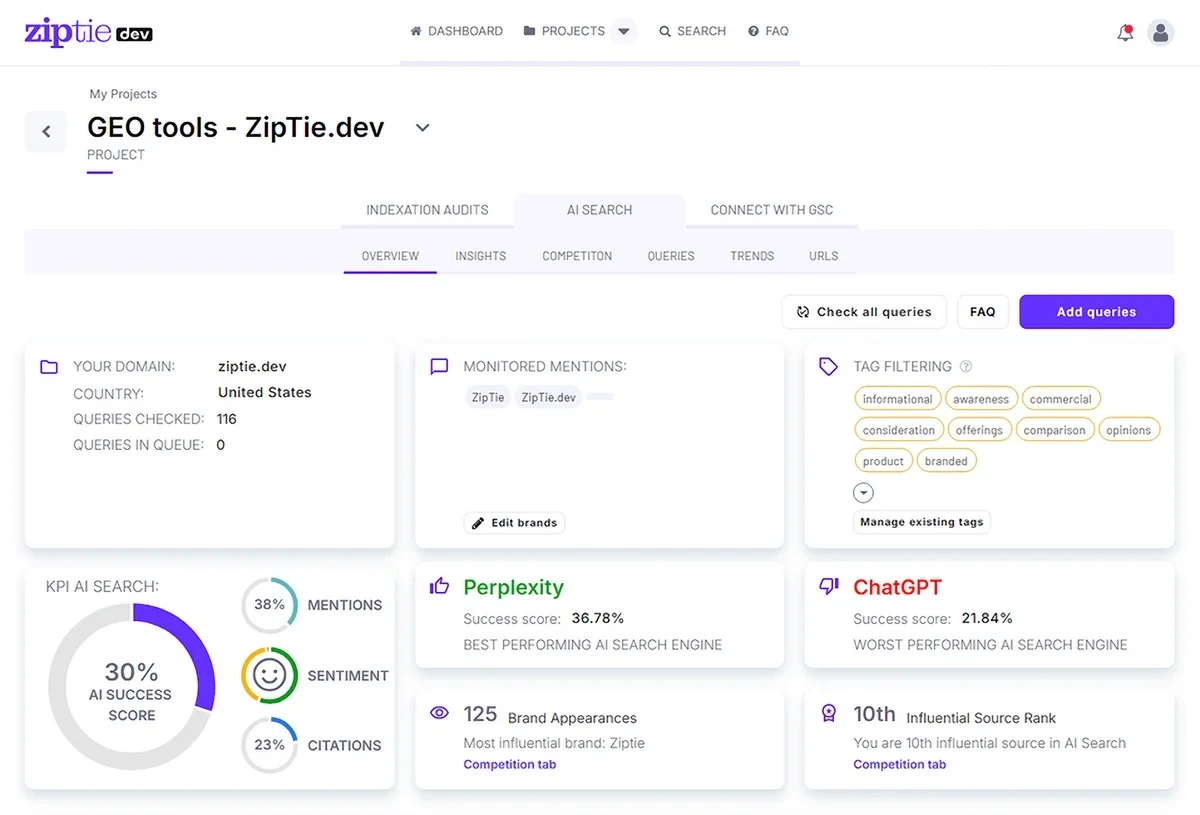This screenshot has height=815, width=1200.
Task: Click the ChatGPT engine heading
Action: click(x=897, y=587)
